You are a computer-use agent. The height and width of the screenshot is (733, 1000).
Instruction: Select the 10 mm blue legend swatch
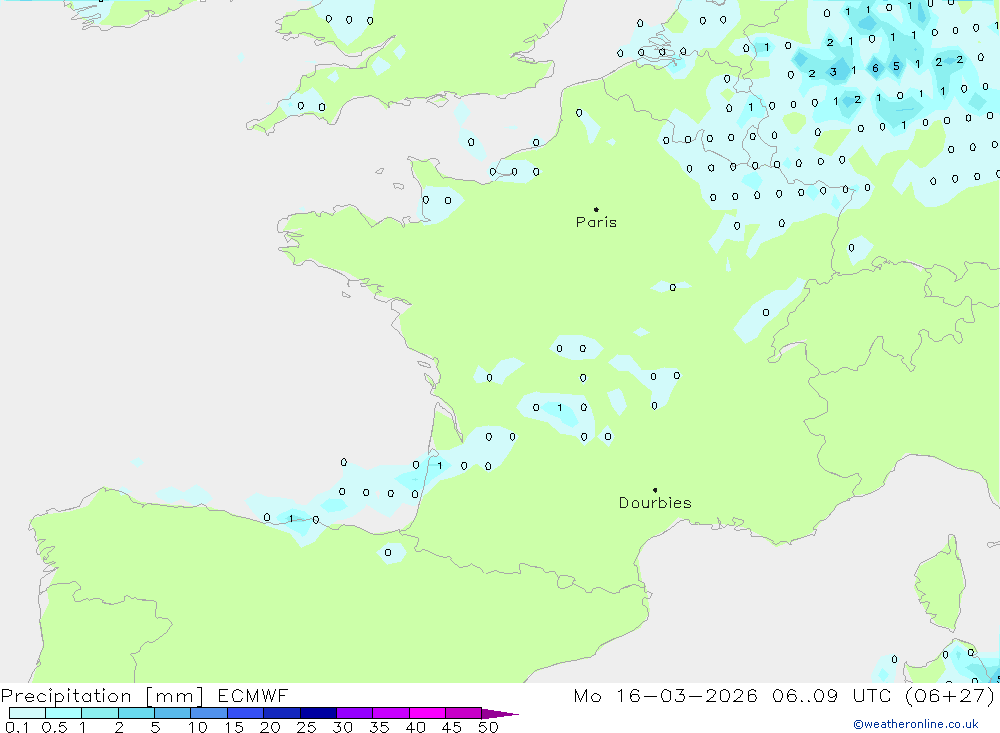209,714
